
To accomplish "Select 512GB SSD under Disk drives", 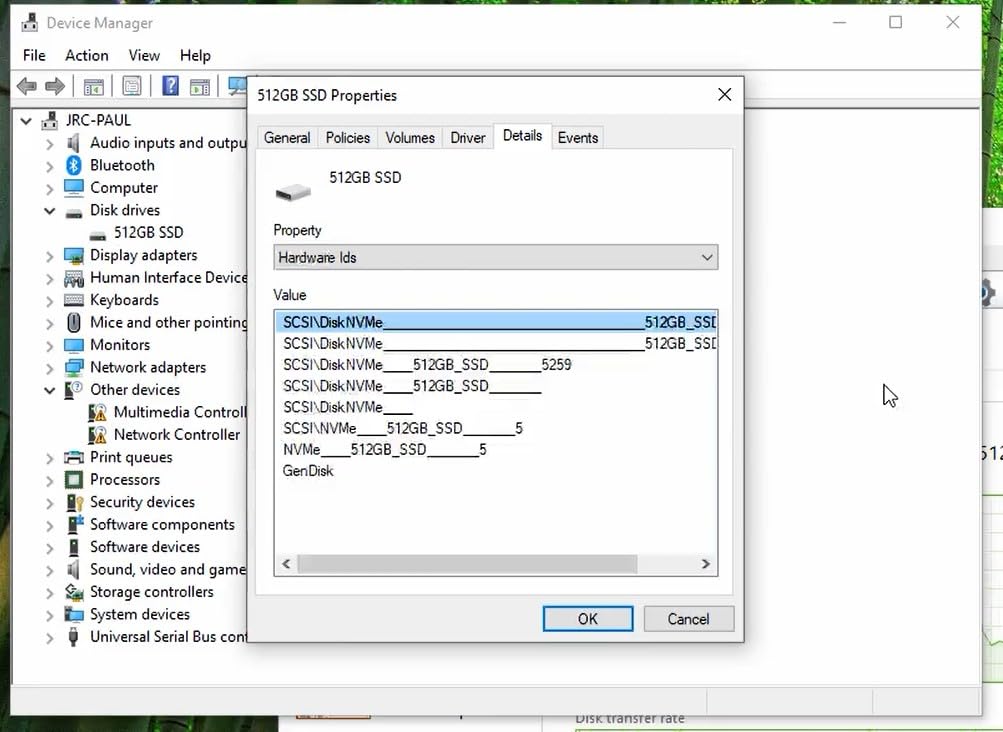I will 148,232.
